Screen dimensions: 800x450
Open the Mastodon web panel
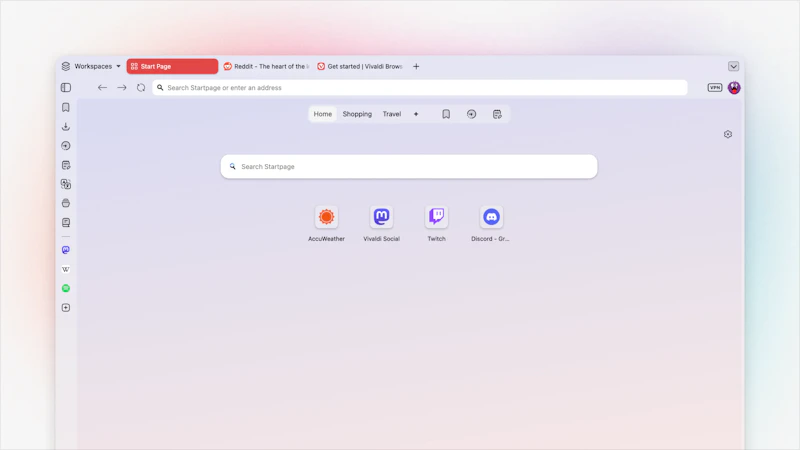66,250
